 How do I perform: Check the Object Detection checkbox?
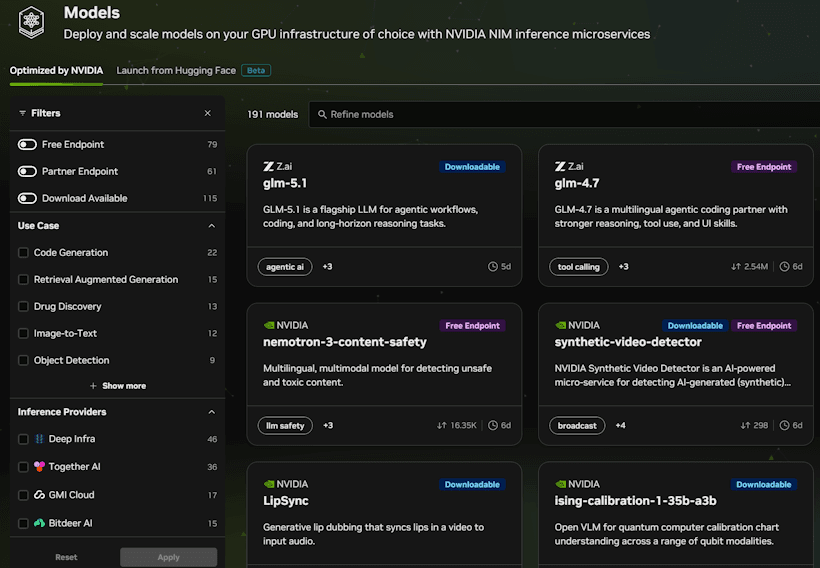pos(23,360)
